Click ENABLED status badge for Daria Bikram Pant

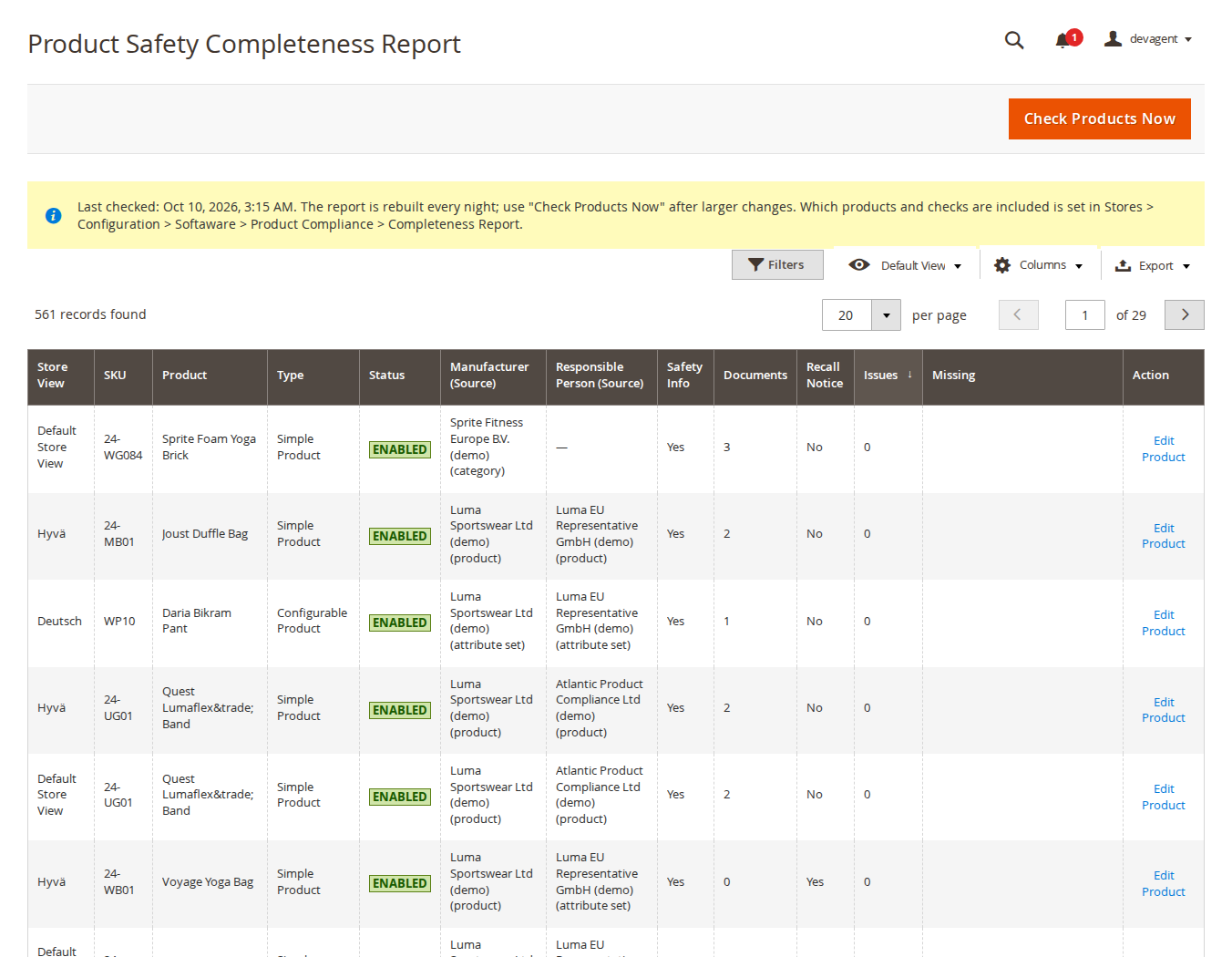[400, 623]
